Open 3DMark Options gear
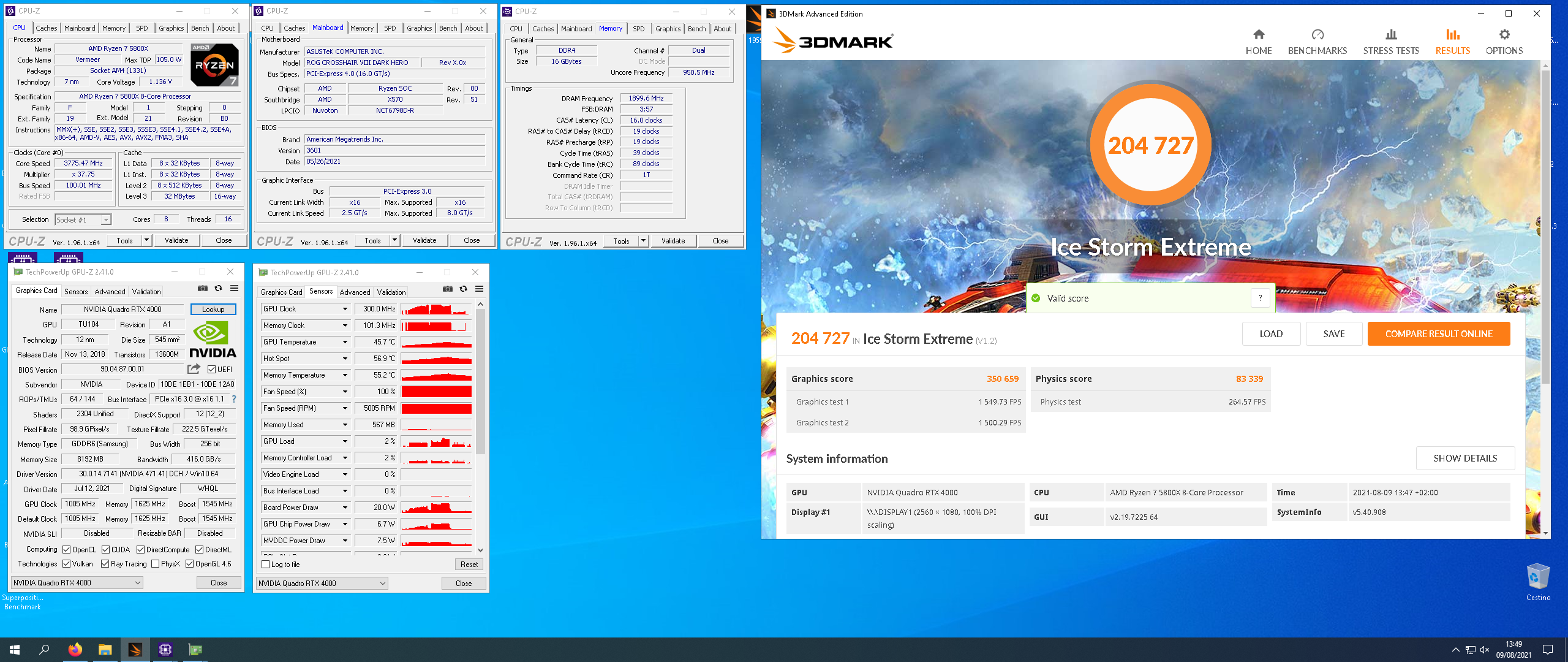This screenshot has height=662, width=1568. [x=1504, y=42]
